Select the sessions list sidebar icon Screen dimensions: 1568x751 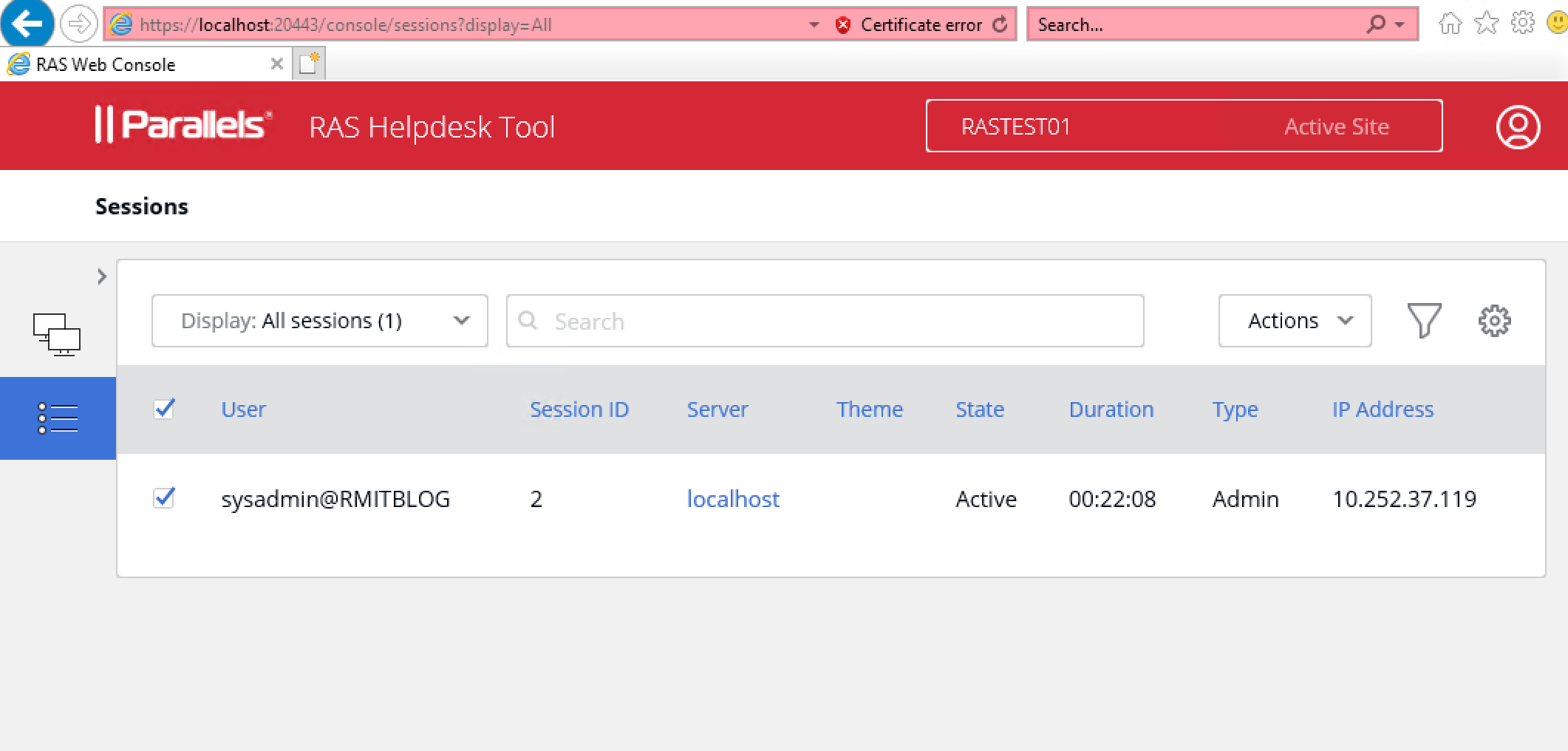(58, 418)
